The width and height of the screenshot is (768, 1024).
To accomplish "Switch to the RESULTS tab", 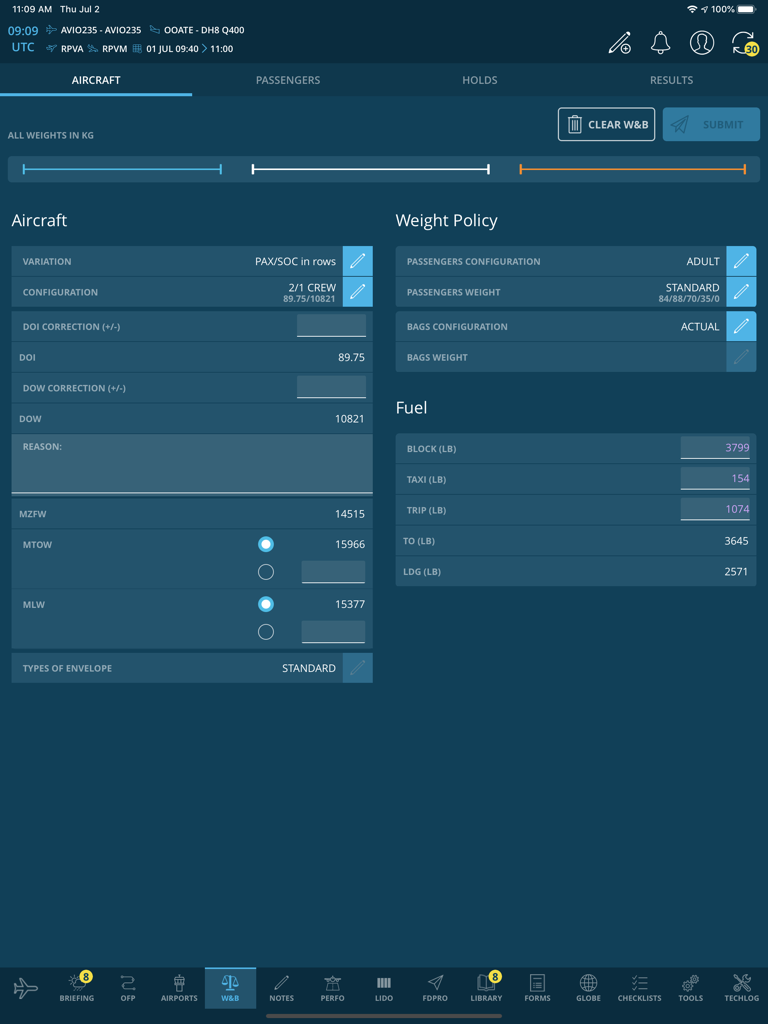I will click(672, 80).
